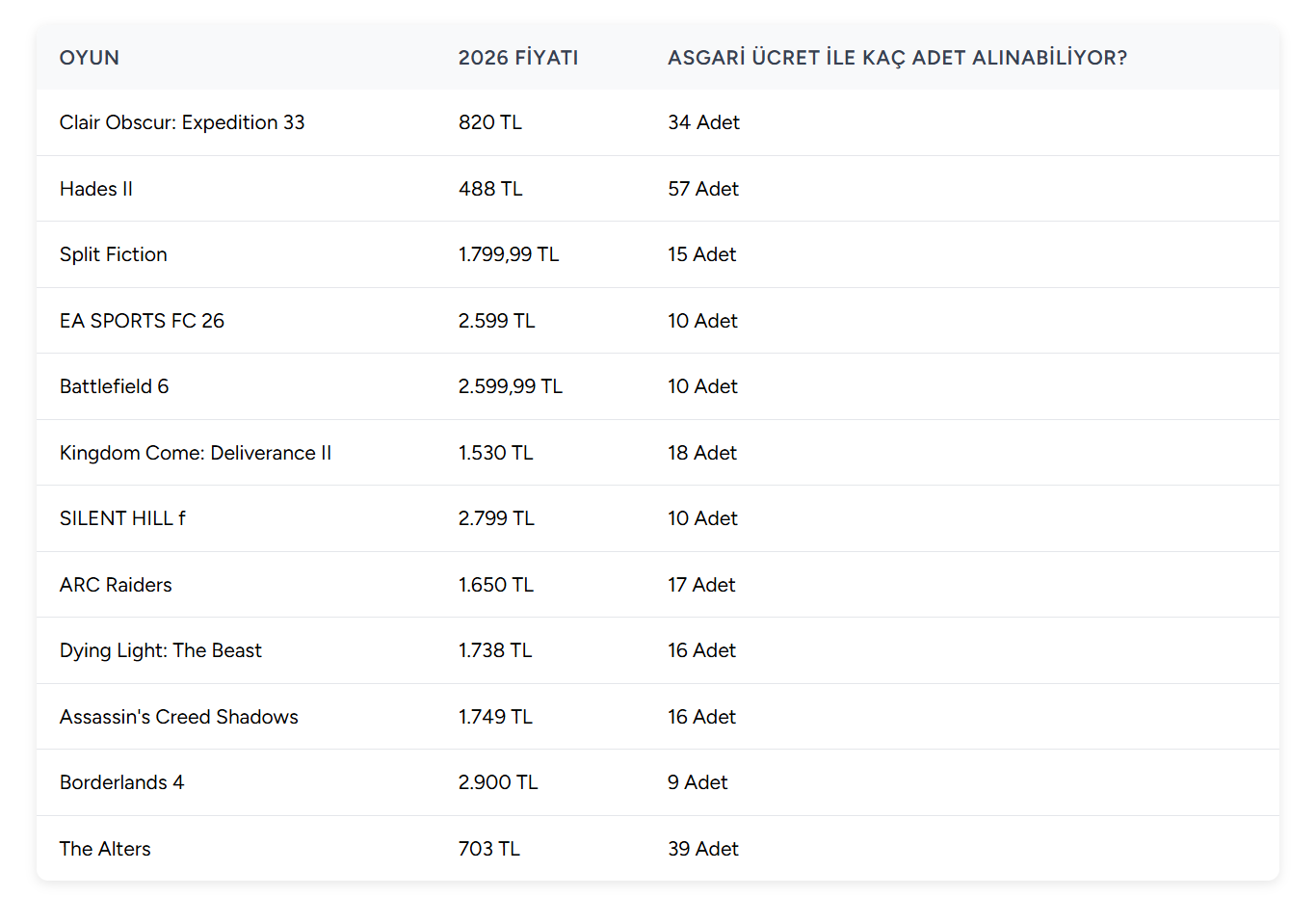The height and width of the screenshot is (897, 1316).
Task: Select the Hades II game name
Action: coord(96,189)
